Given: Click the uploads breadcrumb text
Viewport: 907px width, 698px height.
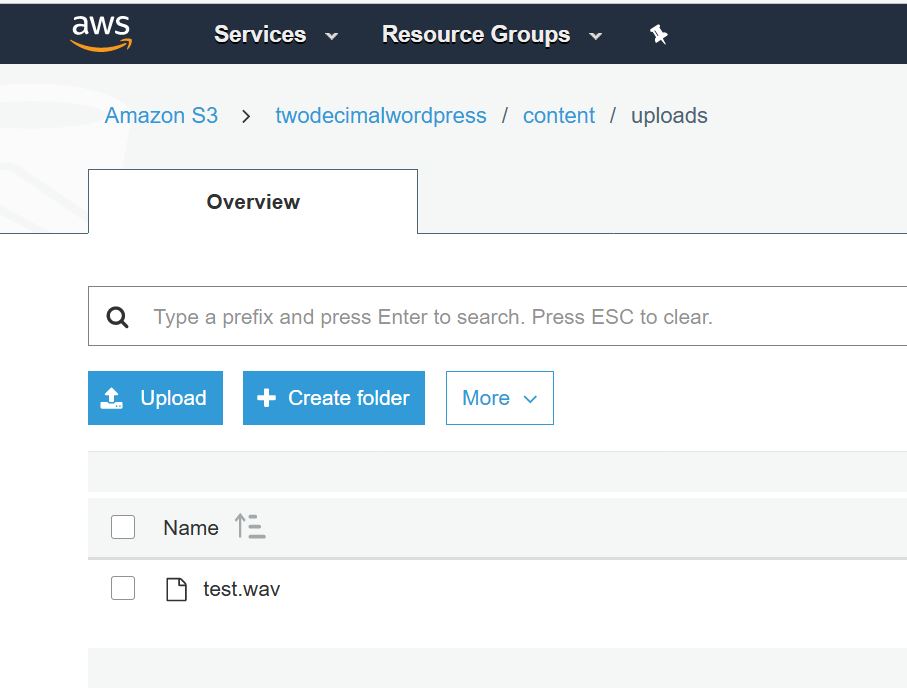Looking at the screenshot, I should (x=669, y=116).
